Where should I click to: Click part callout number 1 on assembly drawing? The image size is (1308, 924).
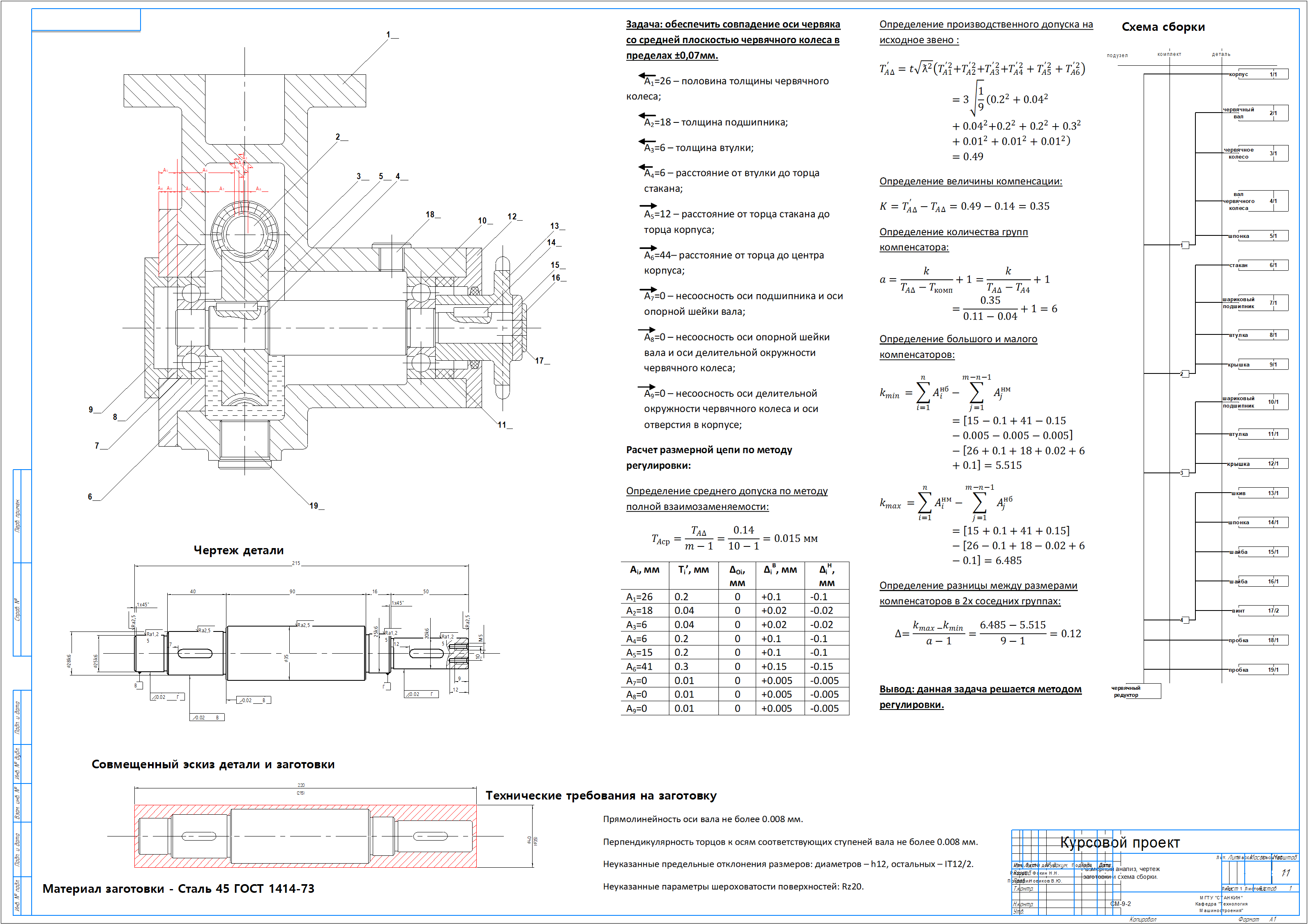[388, 35]
